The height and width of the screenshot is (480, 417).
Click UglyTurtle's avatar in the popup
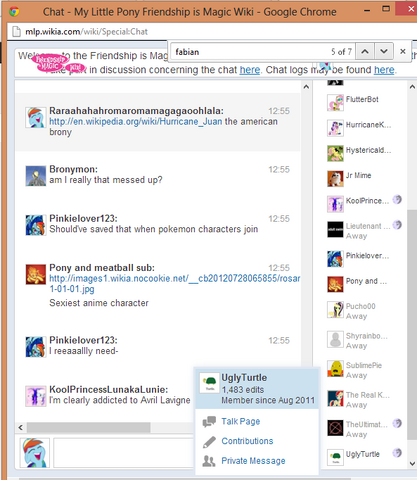tap(209, 383)
